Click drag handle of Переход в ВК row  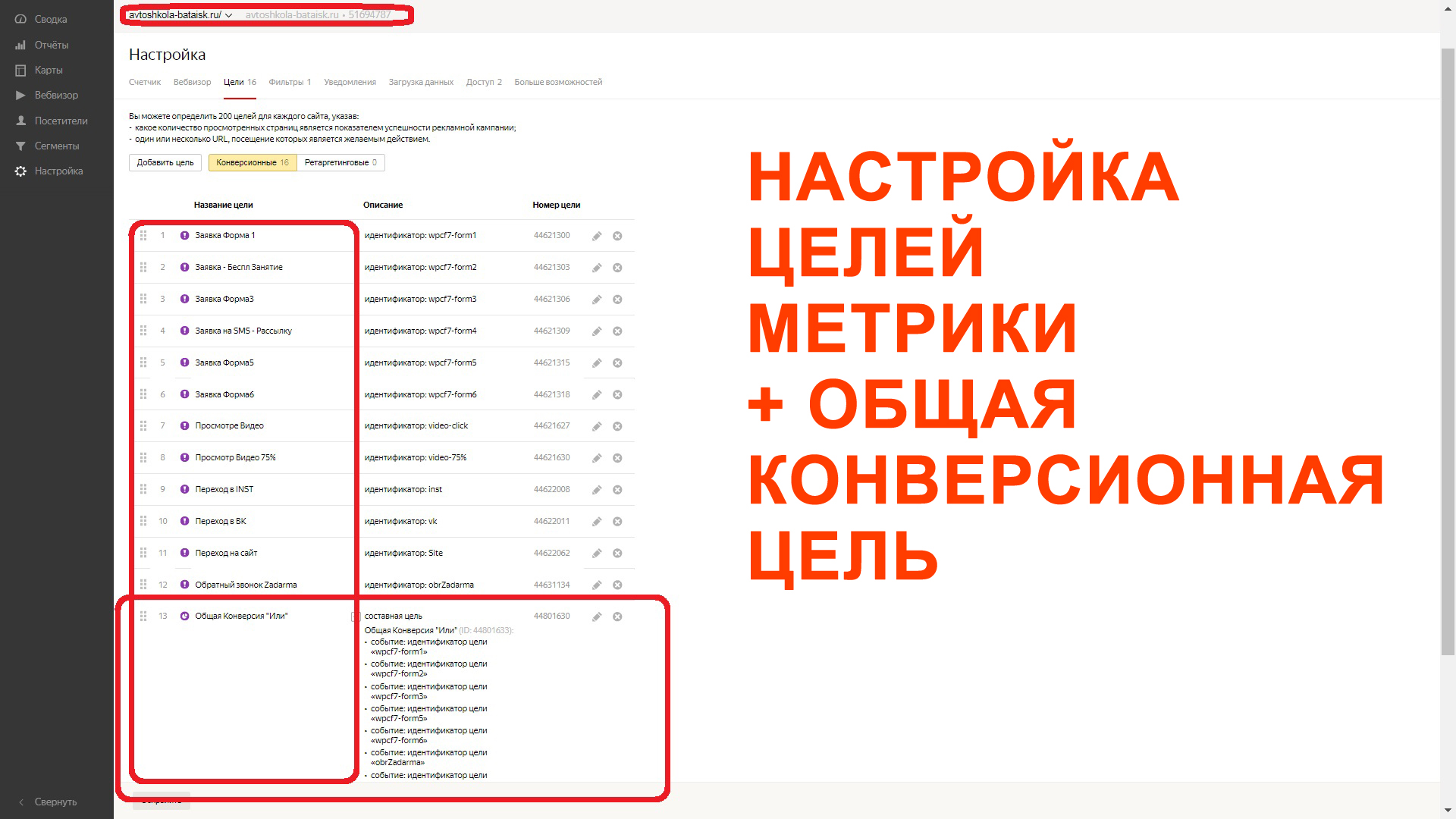pyautogui.click(x=143, y=521)
